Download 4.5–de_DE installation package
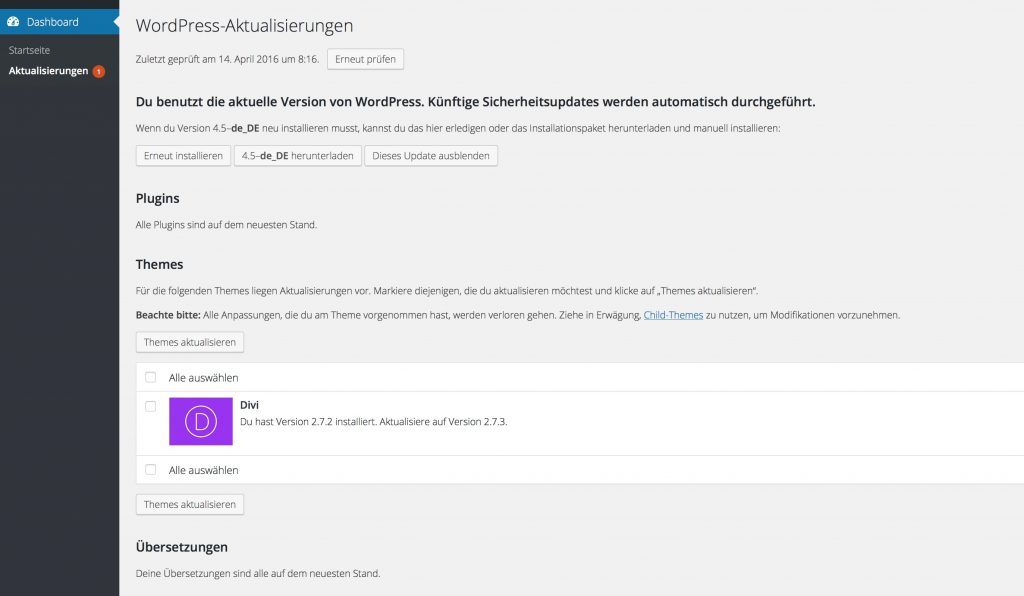Image resolution: width=1024 pixels, height=596 pixels. pyautogui.click(x=299, y=156)
